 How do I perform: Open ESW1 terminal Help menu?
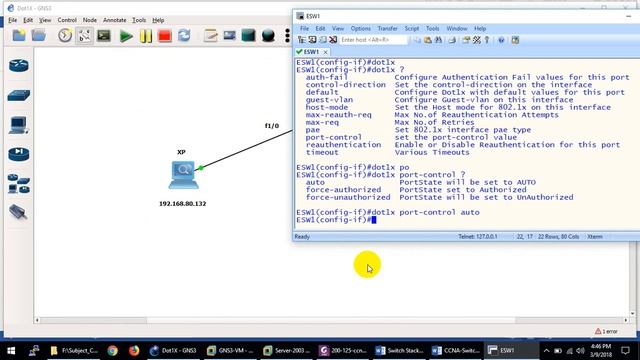[x=480, y=29]
